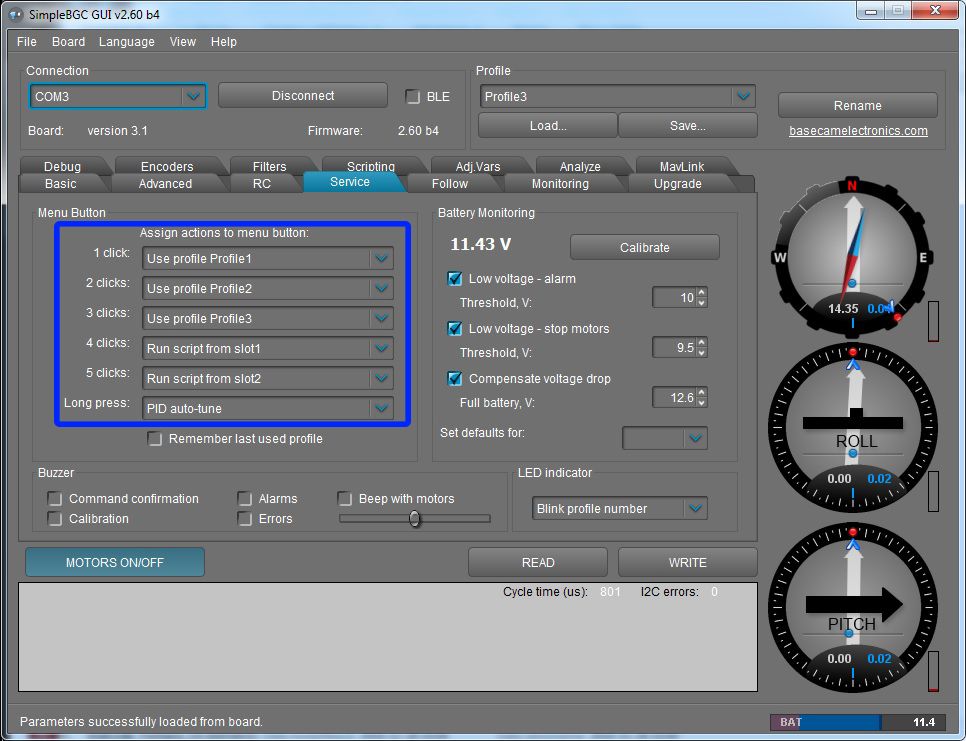This screenshot has height=741, width=966.
Task: Switch to the Follow tab
Action: [450, 184]
